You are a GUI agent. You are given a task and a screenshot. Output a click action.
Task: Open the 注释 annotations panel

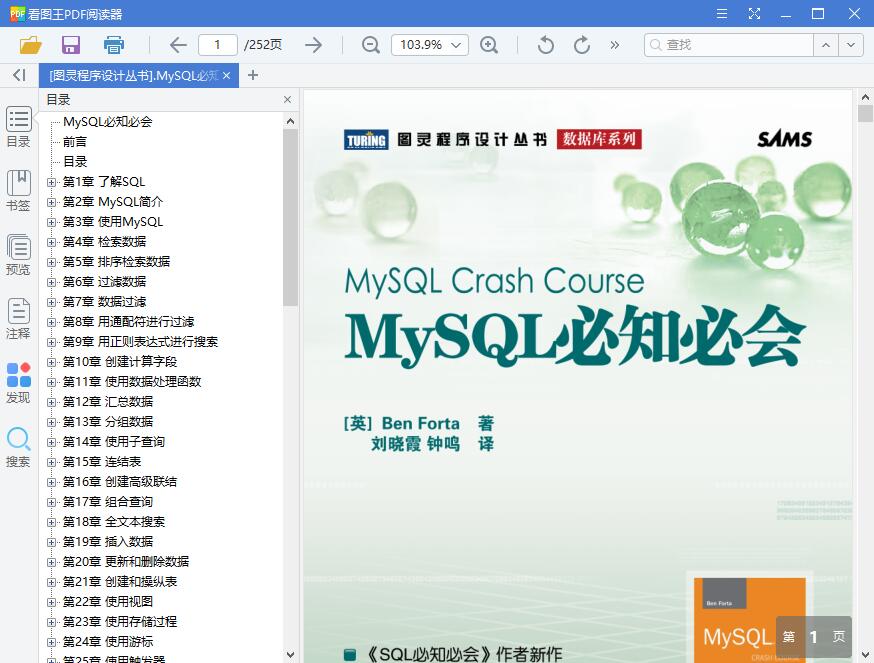(18, 319)
